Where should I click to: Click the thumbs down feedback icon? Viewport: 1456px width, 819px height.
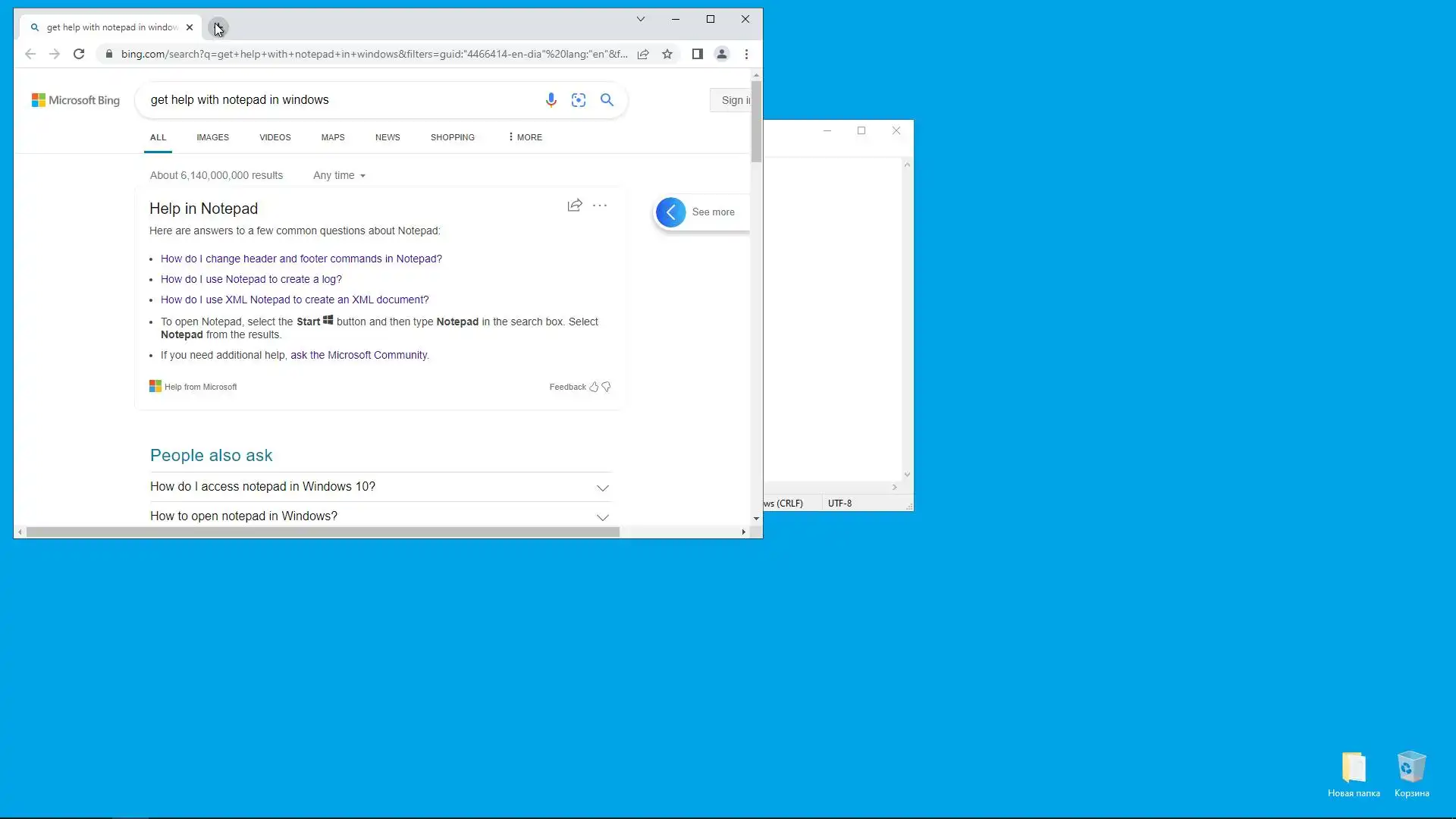pos(606,387)
